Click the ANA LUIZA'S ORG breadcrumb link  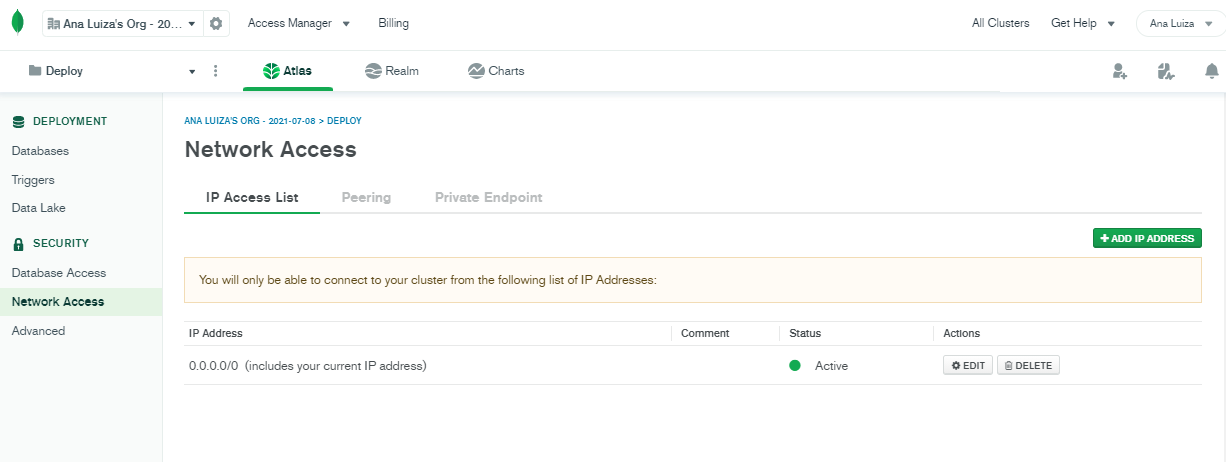point(251,121)
